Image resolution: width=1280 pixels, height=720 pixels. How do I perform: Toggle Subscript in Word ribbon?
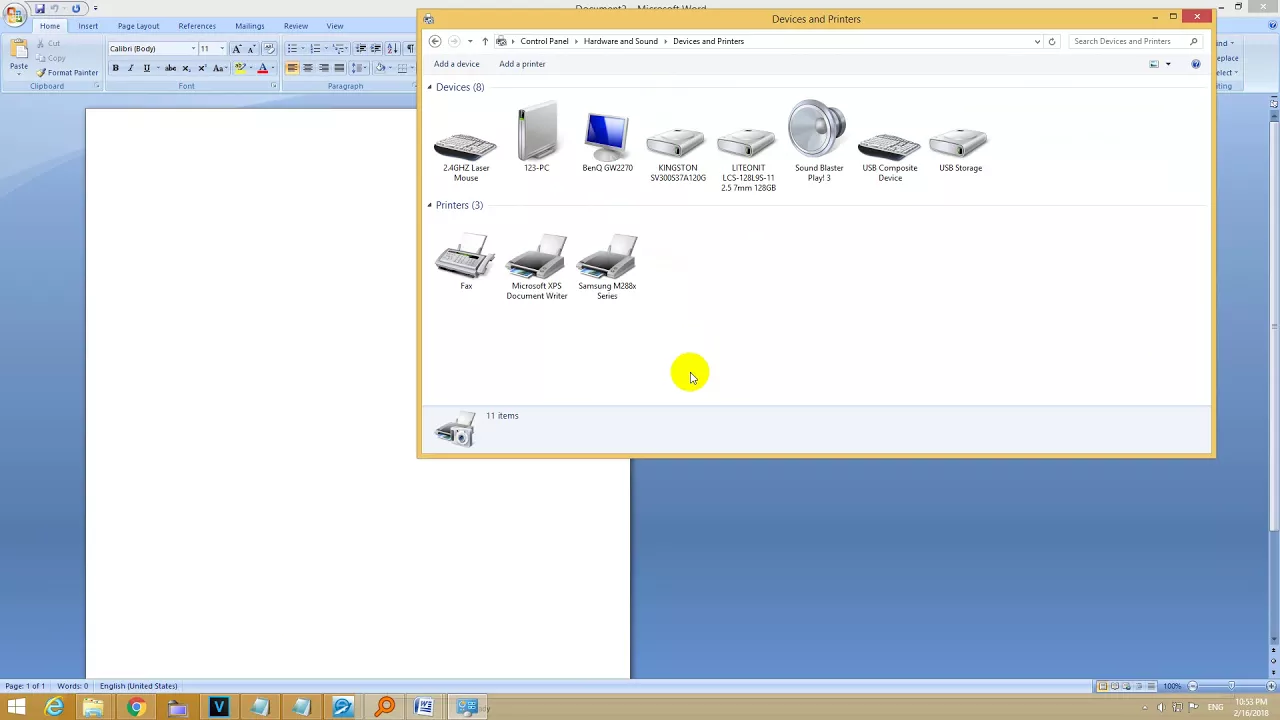(x=186, y=68)
